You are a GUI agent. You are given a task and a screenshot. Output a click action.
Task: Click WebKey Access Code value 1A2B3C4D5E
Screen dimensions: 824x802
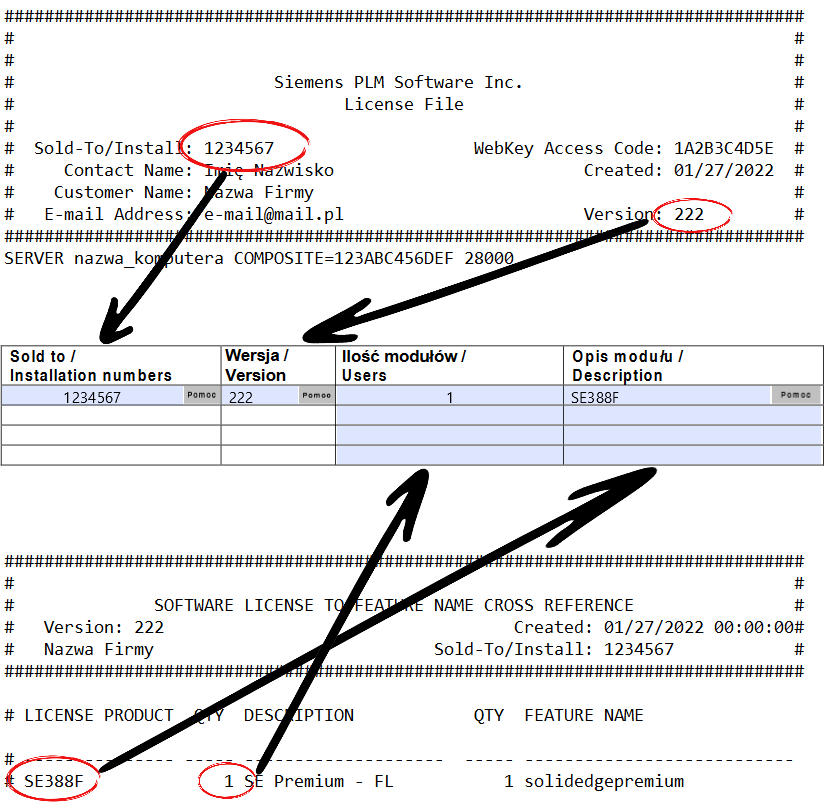(x=724, y=148)
